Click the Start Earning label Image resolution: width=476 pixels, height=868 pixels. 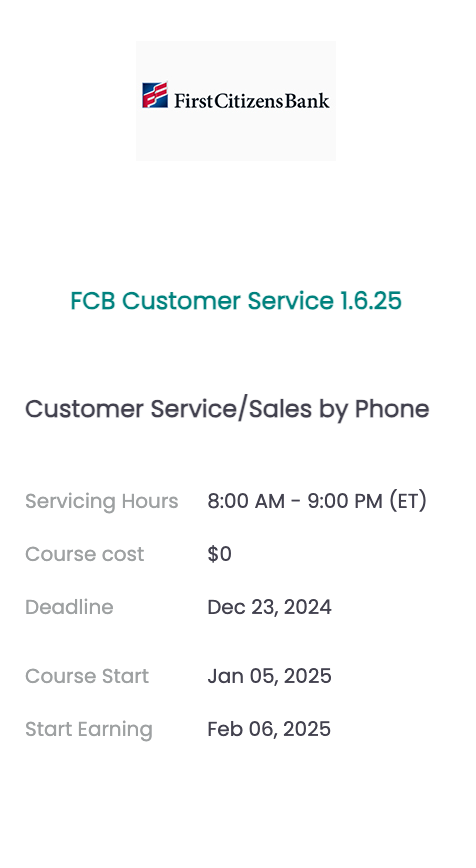pos(89,729)
